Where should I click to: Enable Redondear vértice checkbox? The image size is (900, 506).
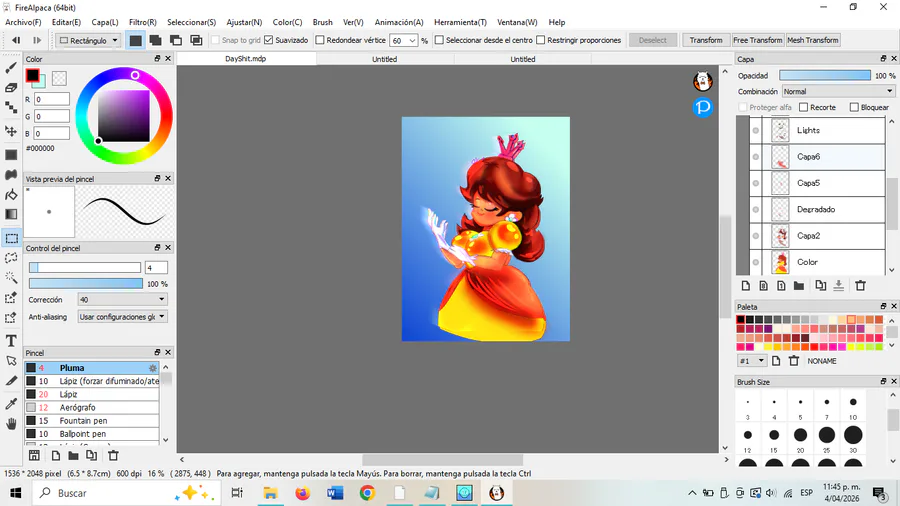click(320, 40)
